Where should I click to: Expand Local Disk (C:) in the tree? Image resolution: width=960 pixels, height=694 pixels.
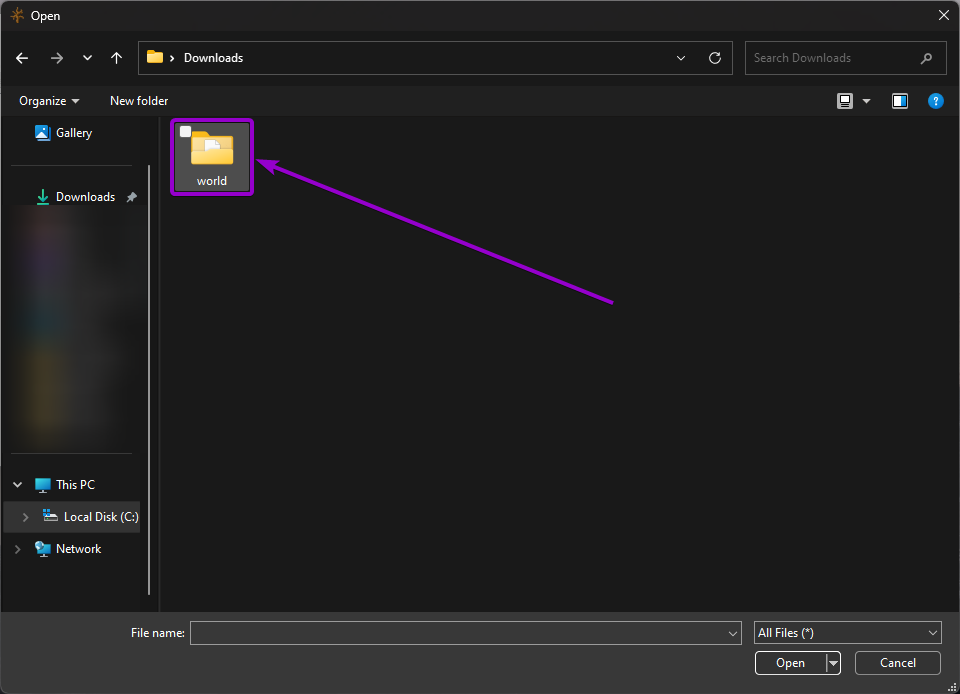click(25, 516)
